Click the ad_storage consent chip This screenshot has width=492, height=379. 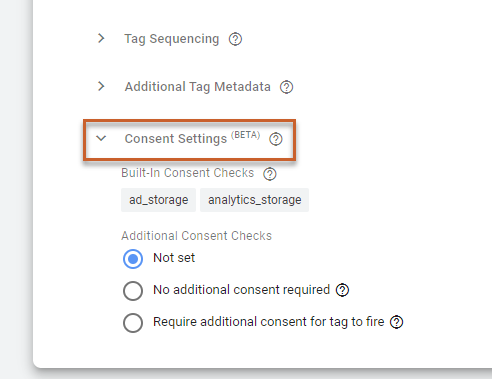click(159, 200)
